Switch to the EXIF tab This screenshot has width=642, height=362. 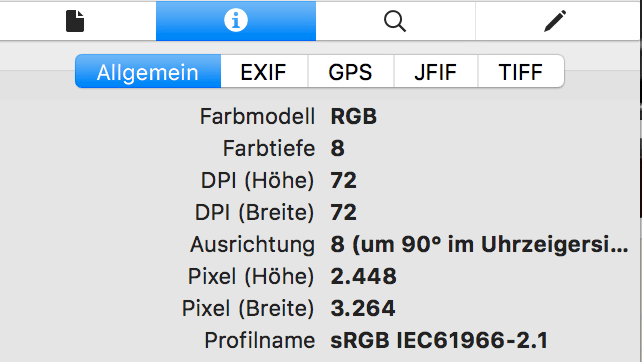[264, 72]
